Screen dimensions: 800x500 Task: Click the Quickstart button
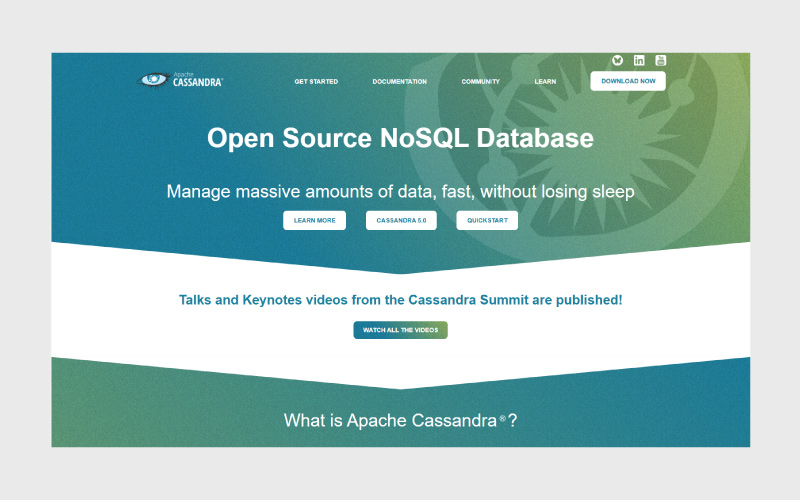pyautogui.click(x=487, y=220)
